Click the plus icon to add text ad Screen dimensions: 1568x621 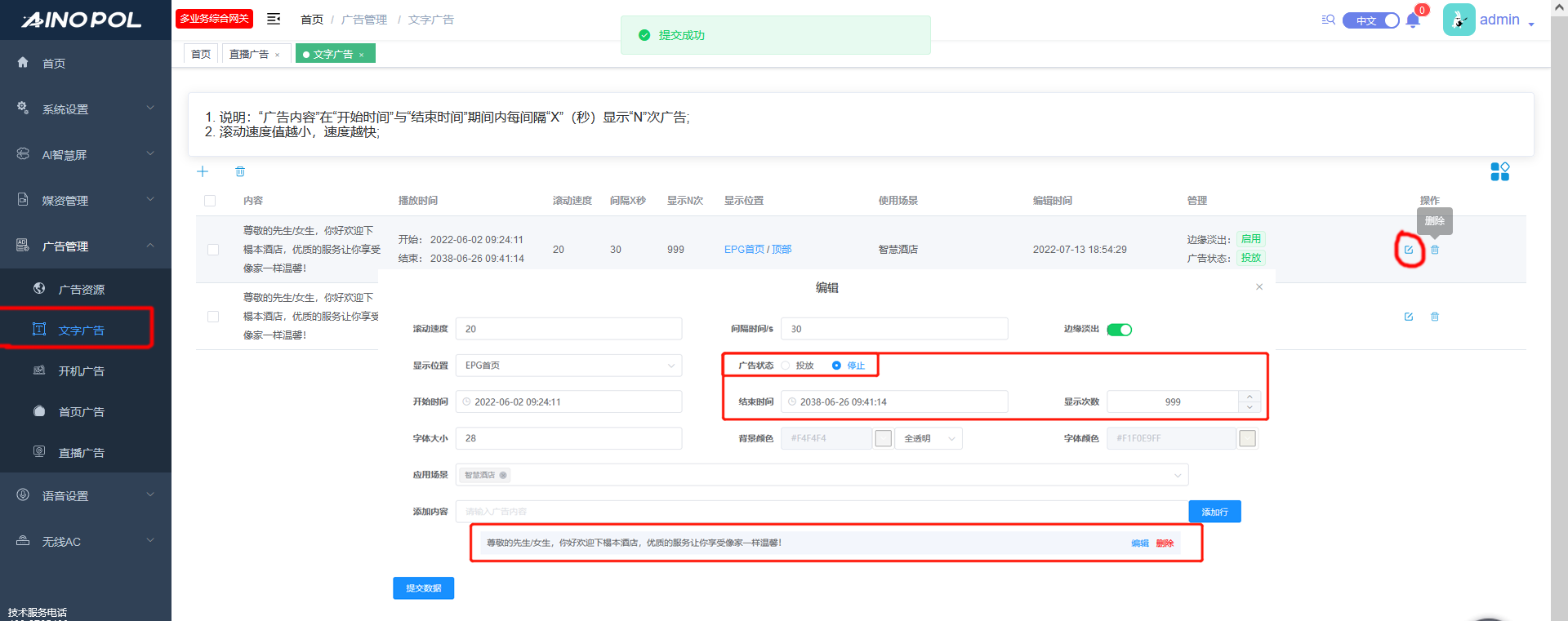tap(203, 171)
